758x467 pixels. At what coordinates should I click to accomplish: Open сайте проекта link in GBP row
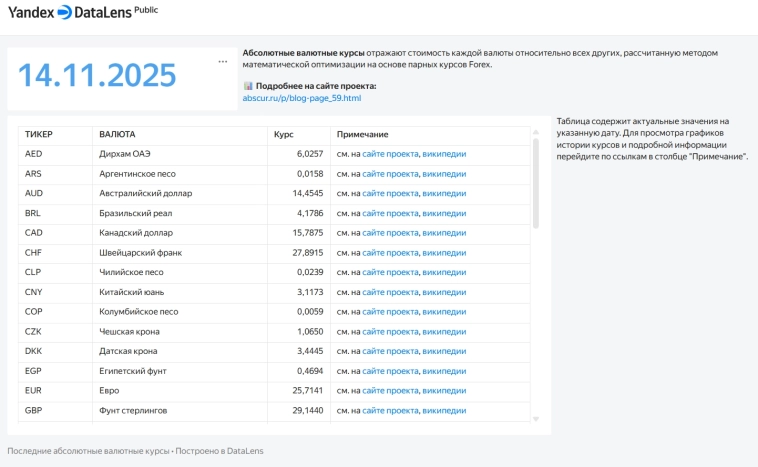[x=390, y=410]
